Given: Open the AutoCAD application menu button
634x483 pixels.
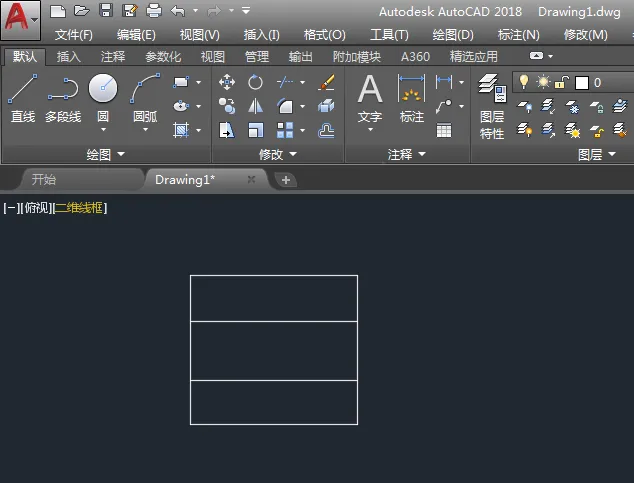Looking at the screenshot, I should click(21, 20).
